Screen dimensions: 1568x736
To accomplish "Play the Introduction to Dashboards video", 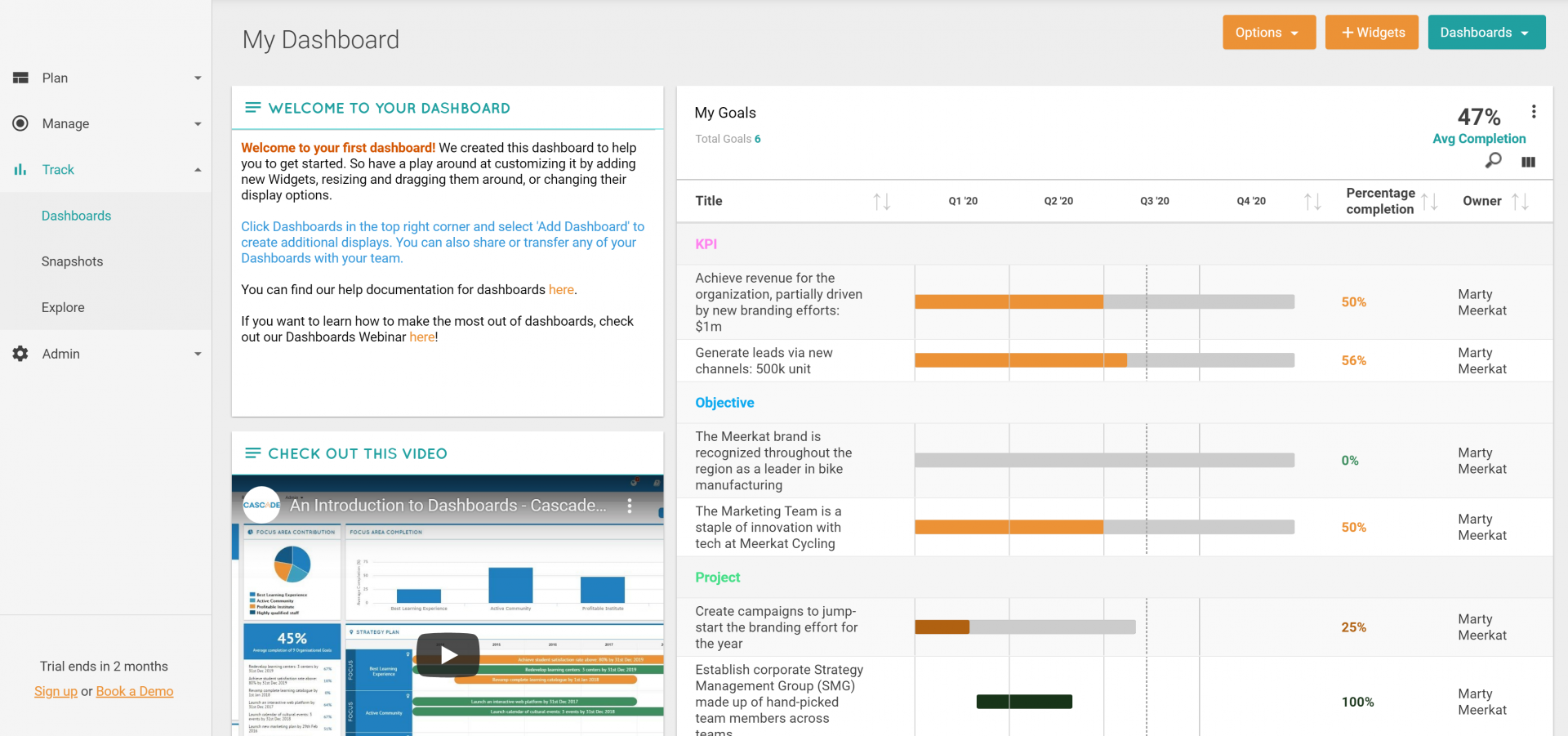I will (x=448, y=654).
